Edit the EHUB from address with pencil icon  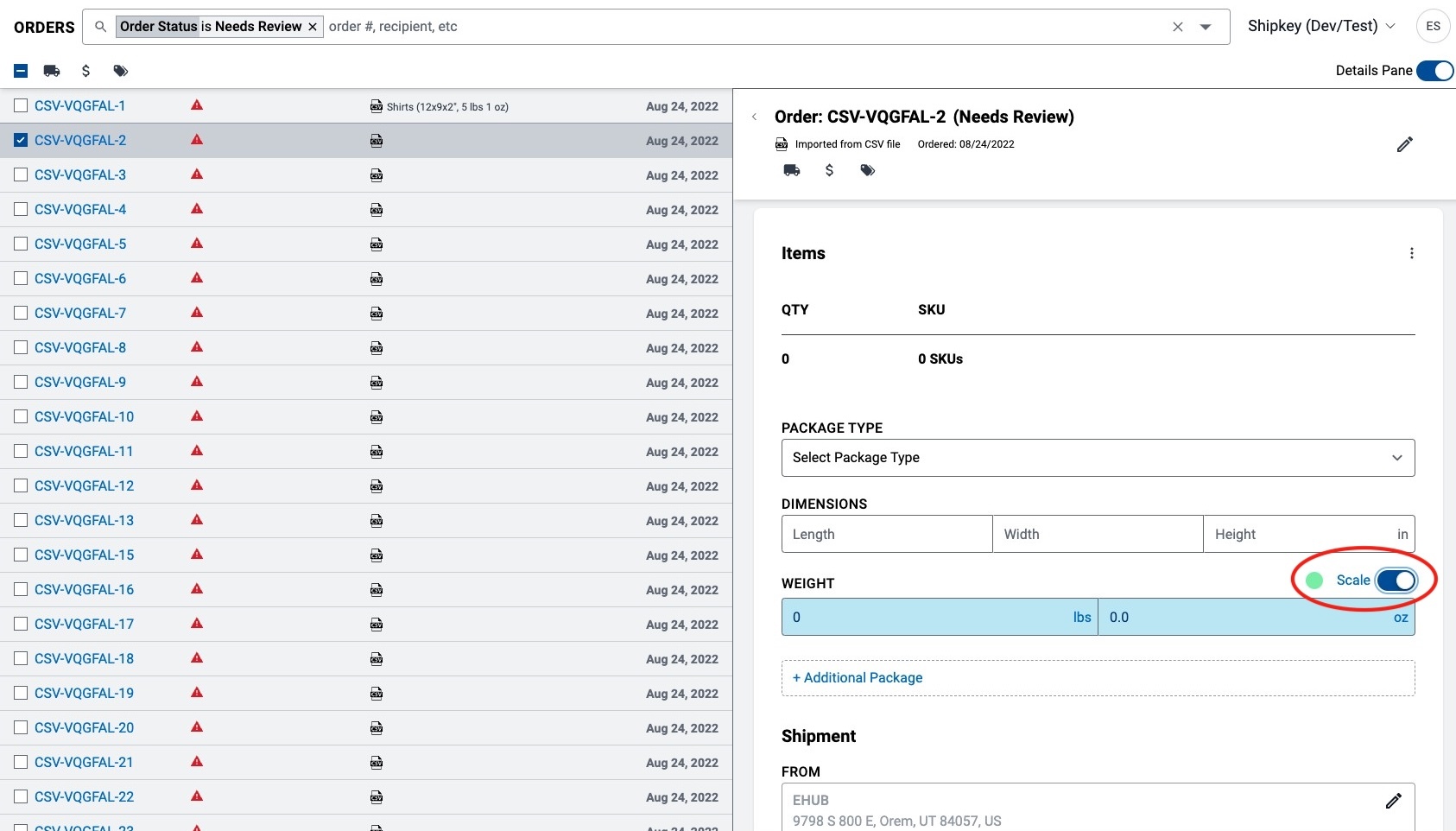click(x=1393, y=801)
